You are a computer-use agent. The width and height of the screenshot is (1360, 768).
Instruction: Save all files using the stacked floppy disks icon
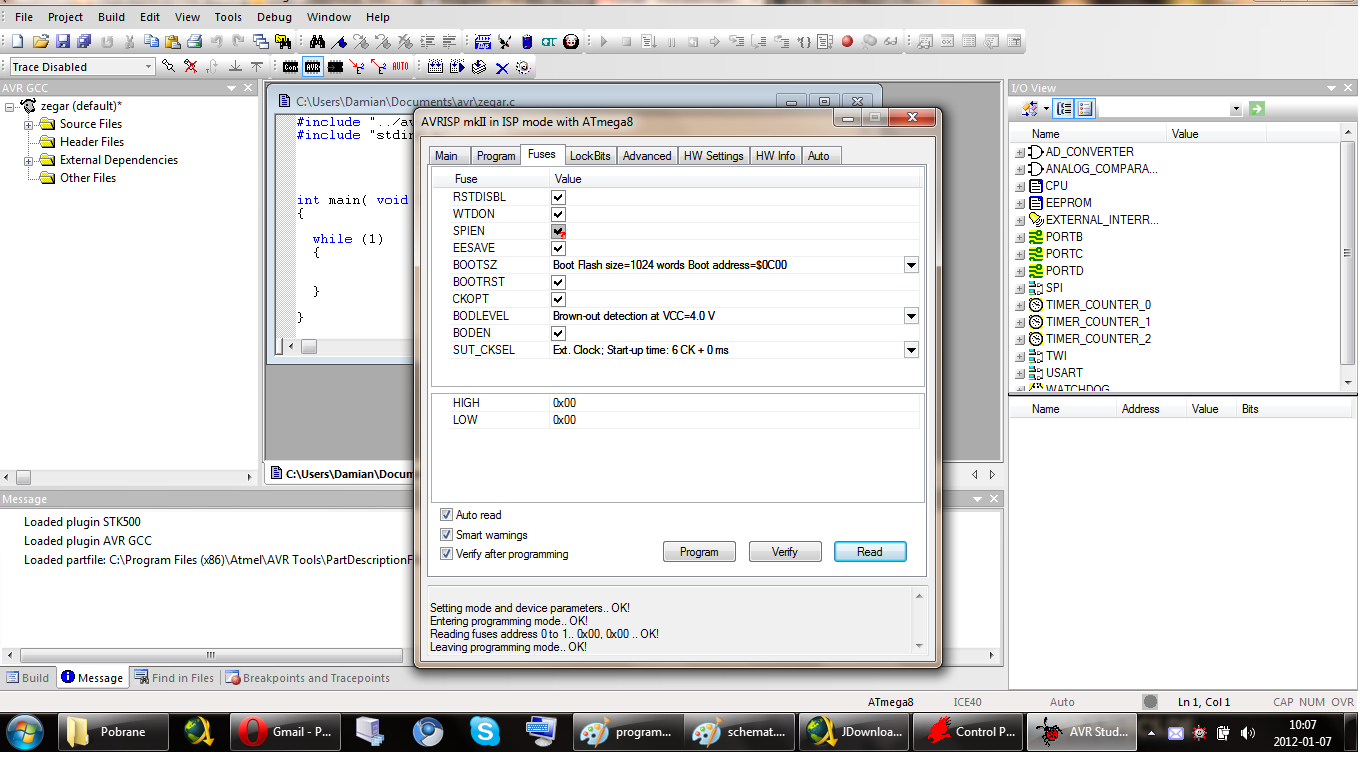point(84,42)
